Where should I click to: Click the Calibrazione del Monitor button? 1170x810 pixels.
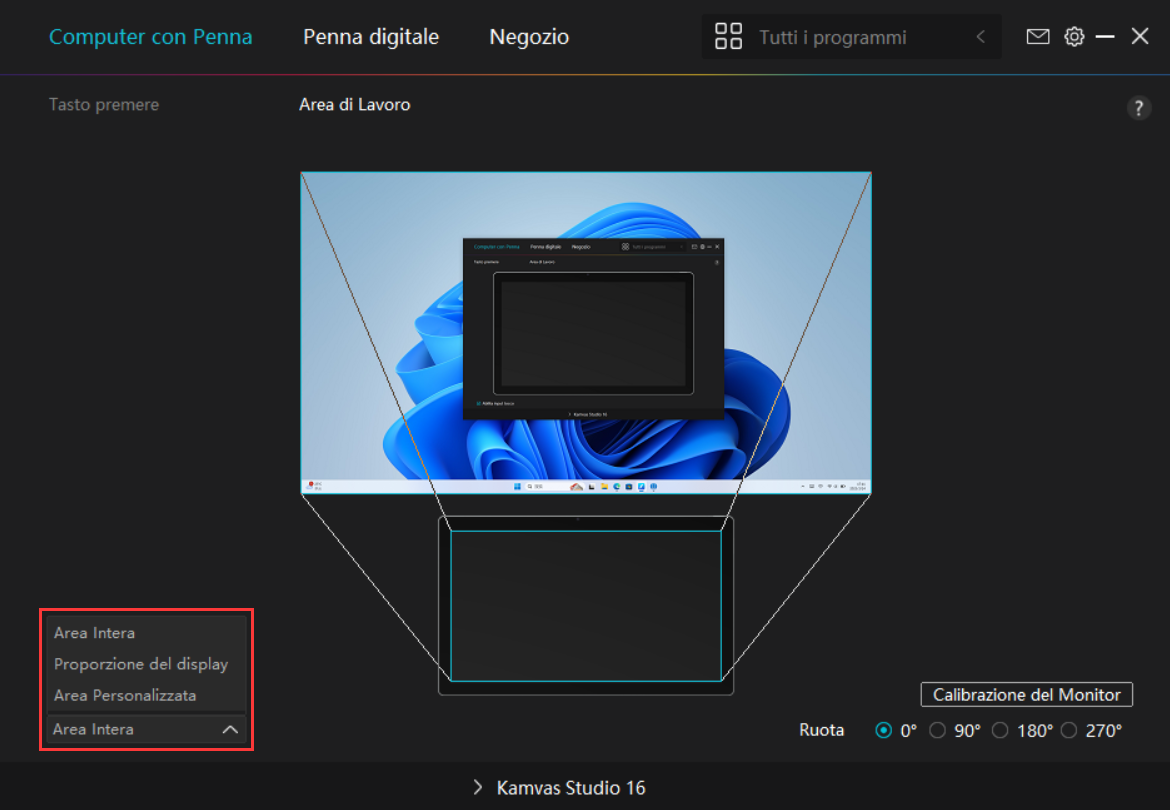click(x=1026, y=694)
